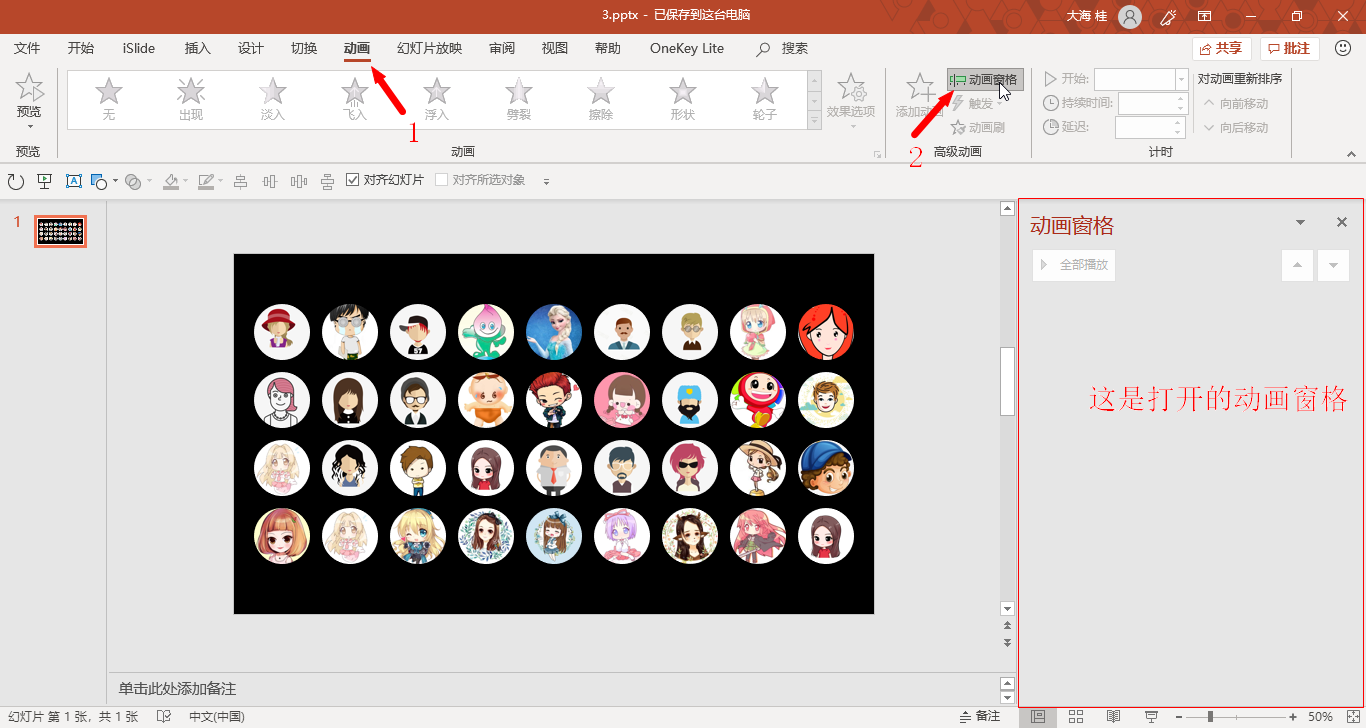This screenshot has height=728, width=1366.
Task: Open the 幻灯片放映 (Slide Show) tab
Action: pyautogui.click(x=429, y=48)
